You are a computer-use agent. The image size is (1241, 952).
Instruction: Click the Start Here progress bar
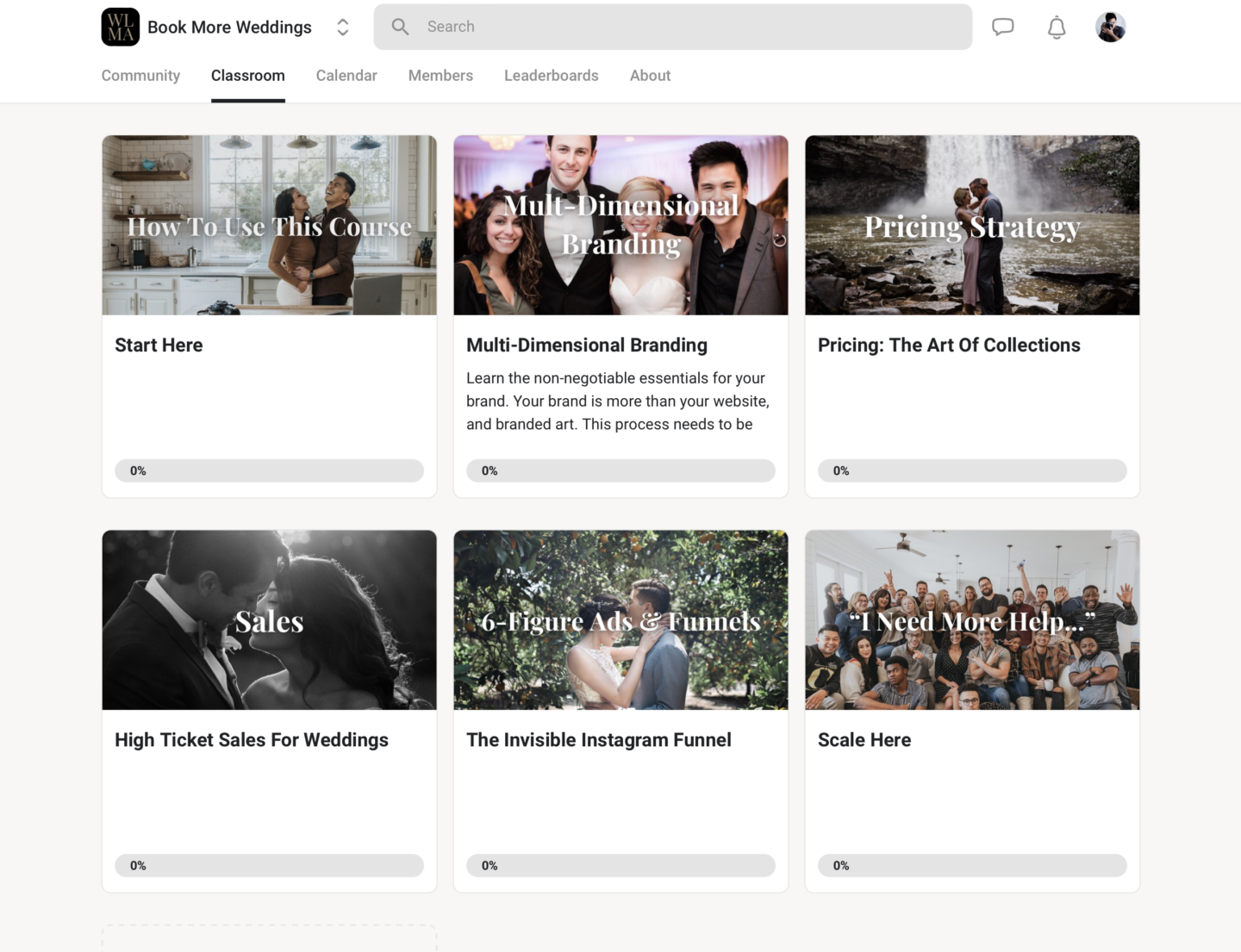[269, 470]
